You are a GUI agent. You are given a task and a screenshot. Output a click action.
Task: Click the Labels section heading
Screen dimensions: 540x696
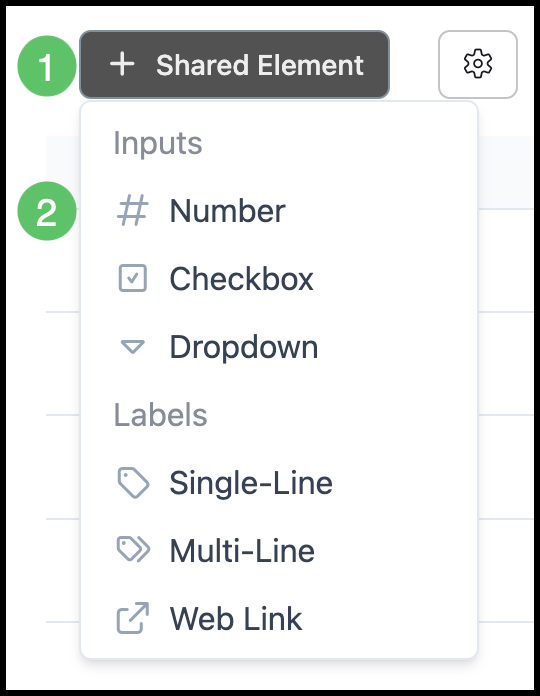point(161,415)
